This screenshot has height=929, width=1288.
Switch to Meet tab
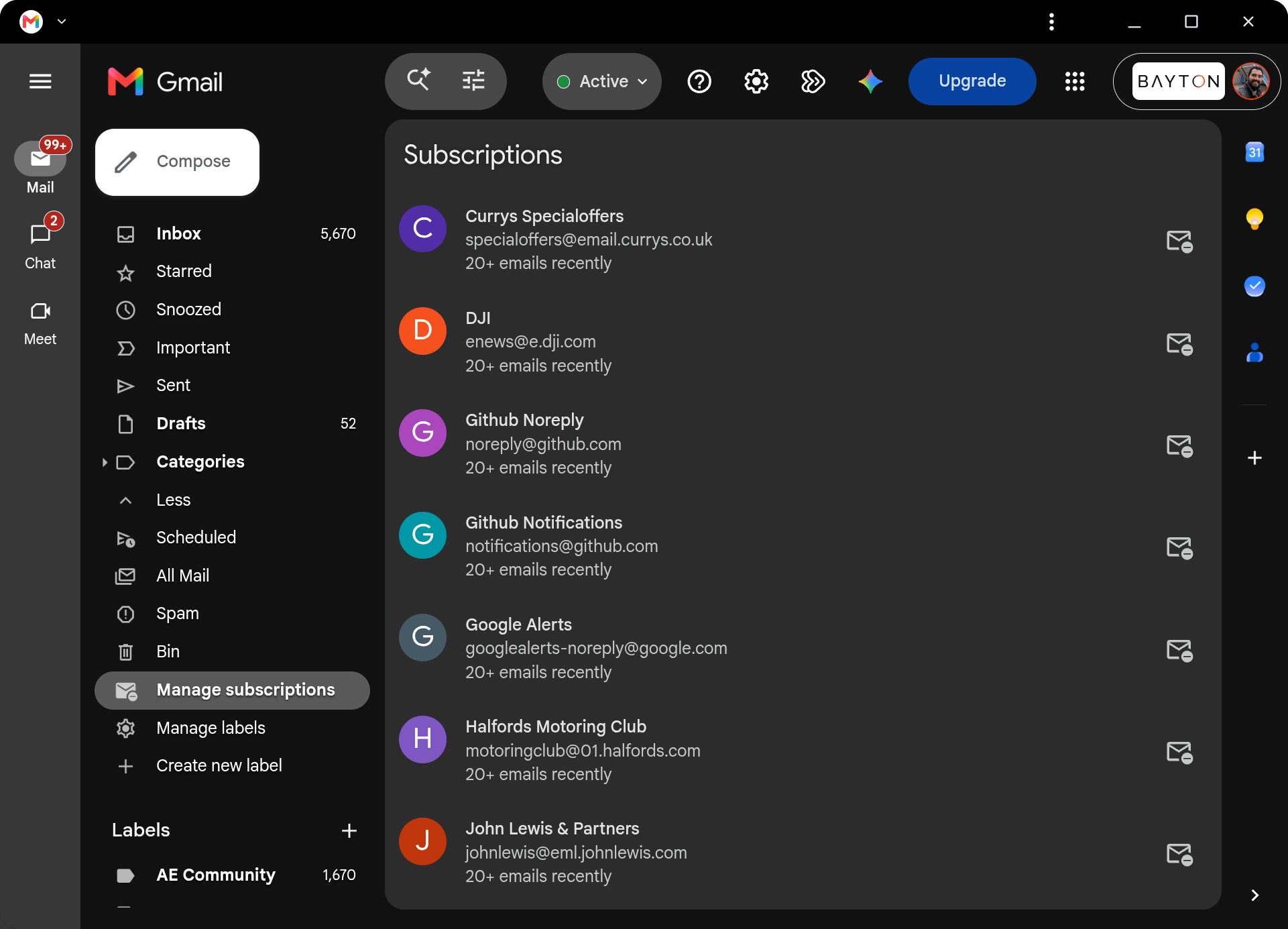pos(40,323)
